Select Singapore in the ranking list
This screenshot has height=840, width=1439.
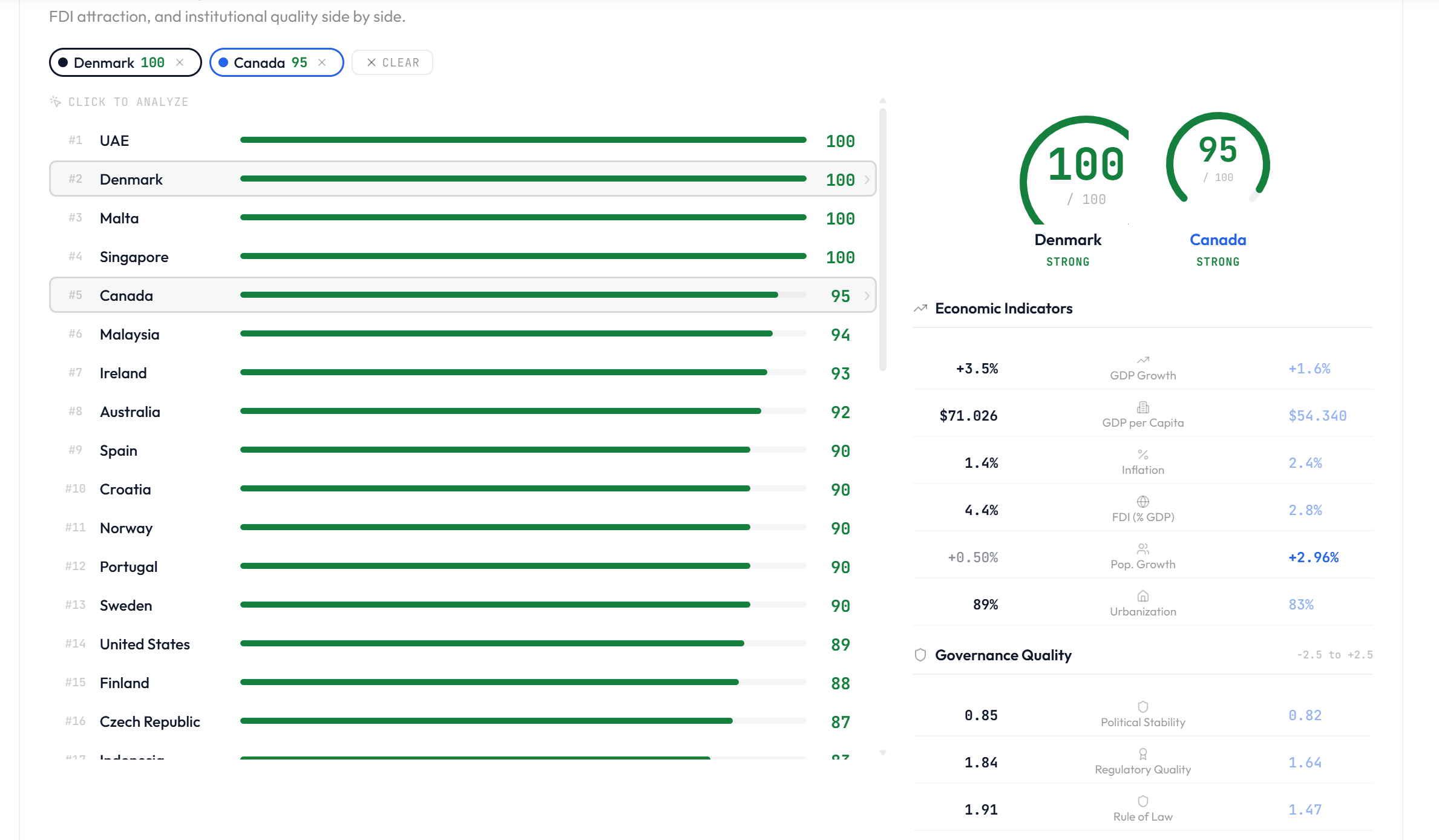(x=134, y=257)
